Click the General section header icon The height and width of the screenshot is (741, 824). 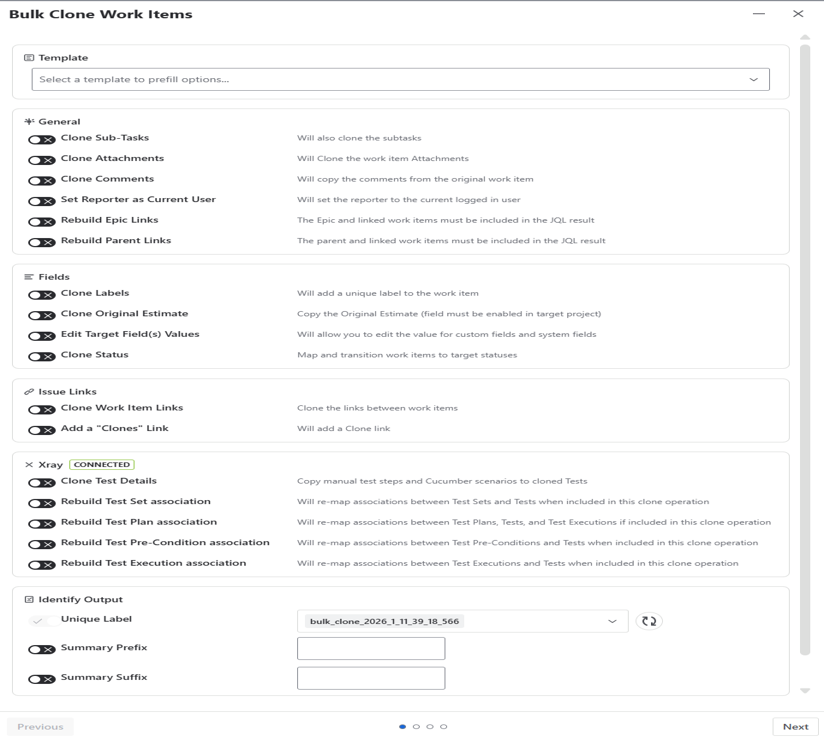click(29, 122)
